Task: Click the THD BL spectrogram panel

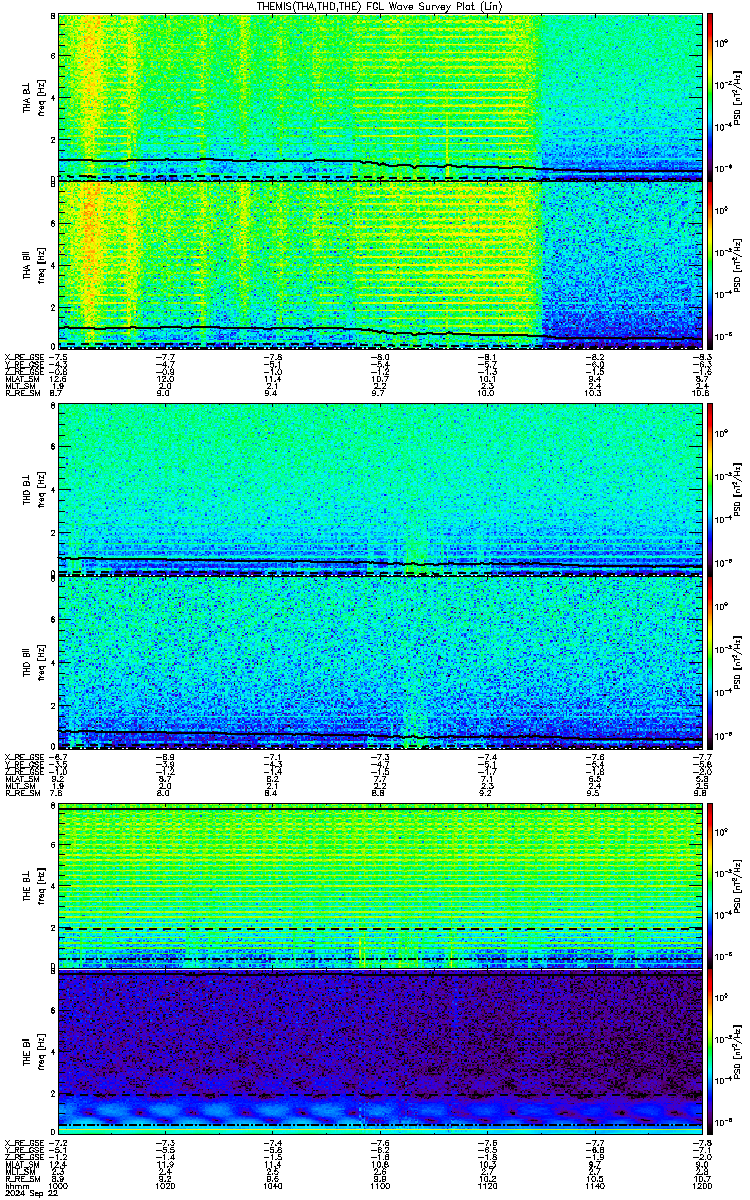Action: click(x=380, y=490)
